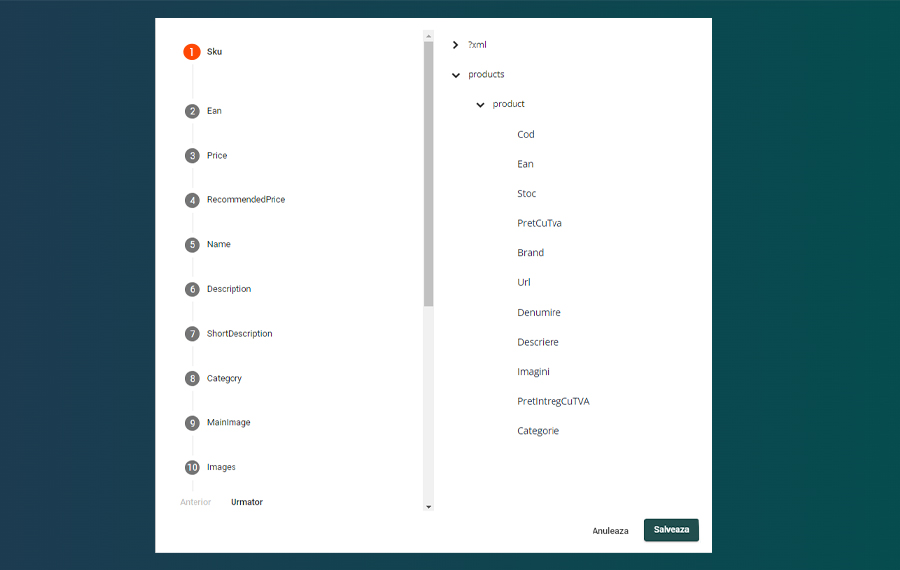This screenshot has height=570, width=900.
Task: Go to next step with Urmator
Action: [x=247, y=502]
